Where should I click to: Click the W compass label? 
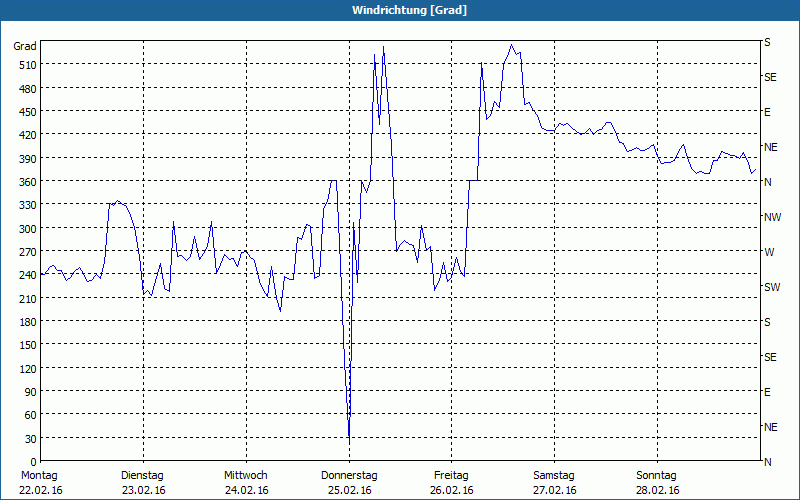coord(769,252)
